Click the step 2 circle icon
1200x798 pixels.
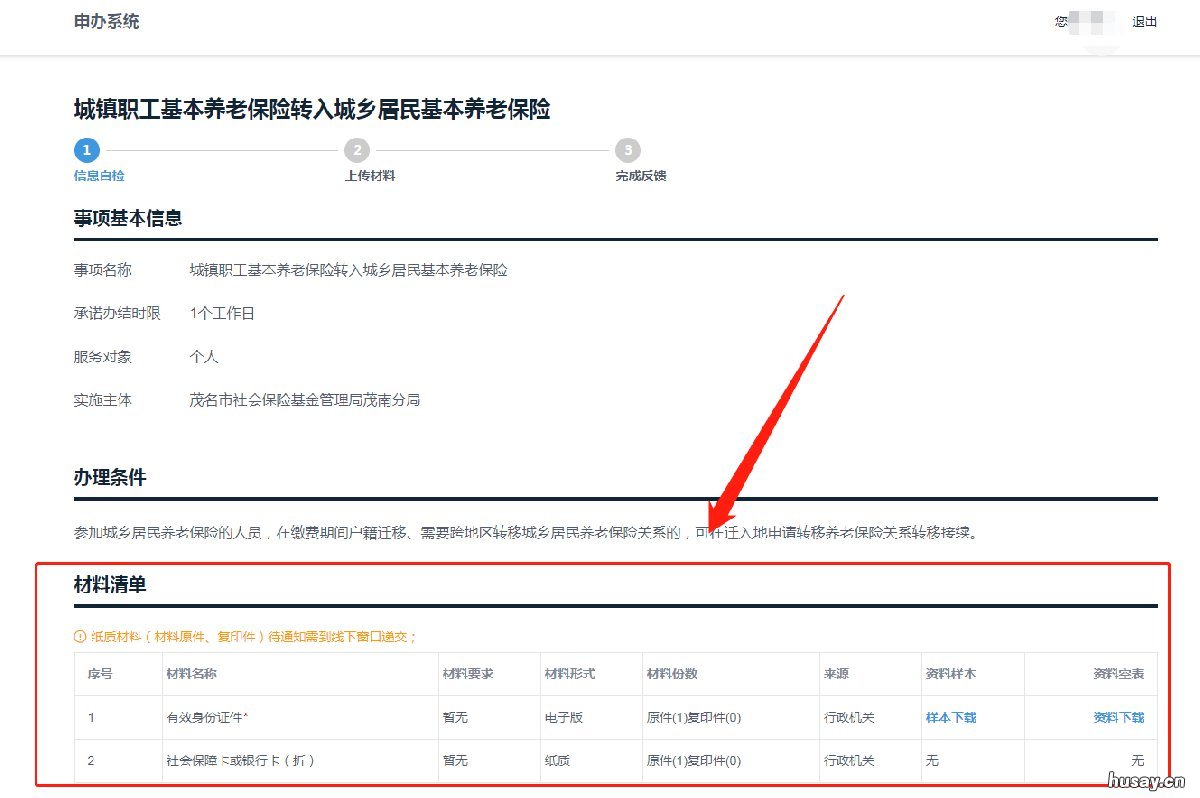pyautogui.click(x=356, y=150)
